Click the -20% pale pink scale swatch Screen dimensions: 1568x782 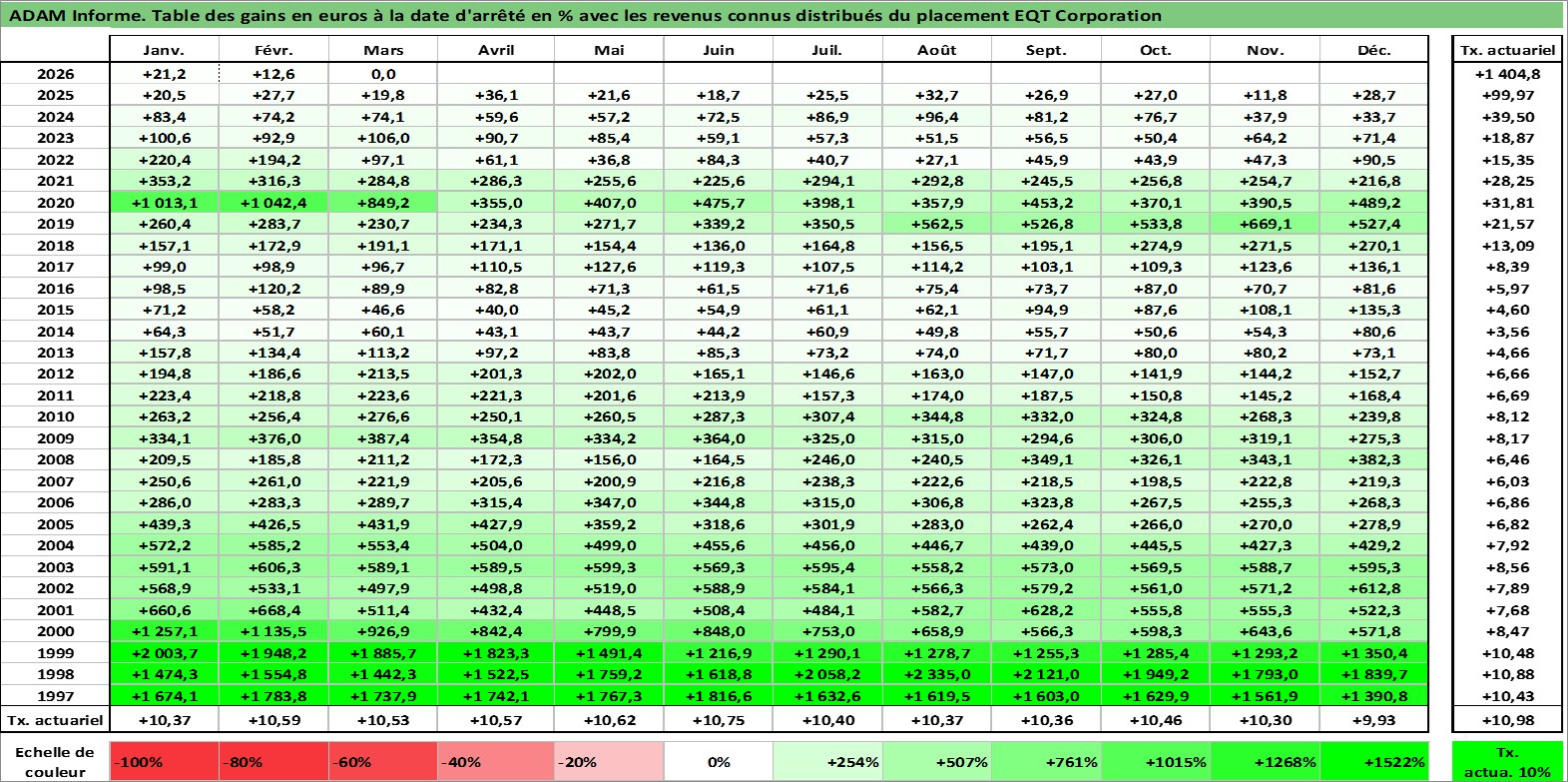tap(609, 761)
